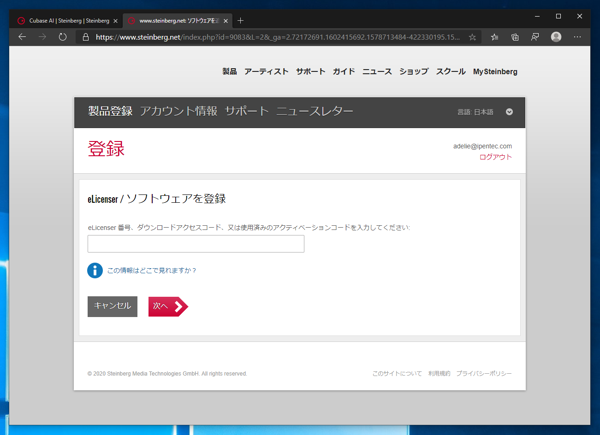600x435 pixels.
Task: Select 製品登録 tab in dark bar
Action: pyautogui.click(x=110, y=111)
